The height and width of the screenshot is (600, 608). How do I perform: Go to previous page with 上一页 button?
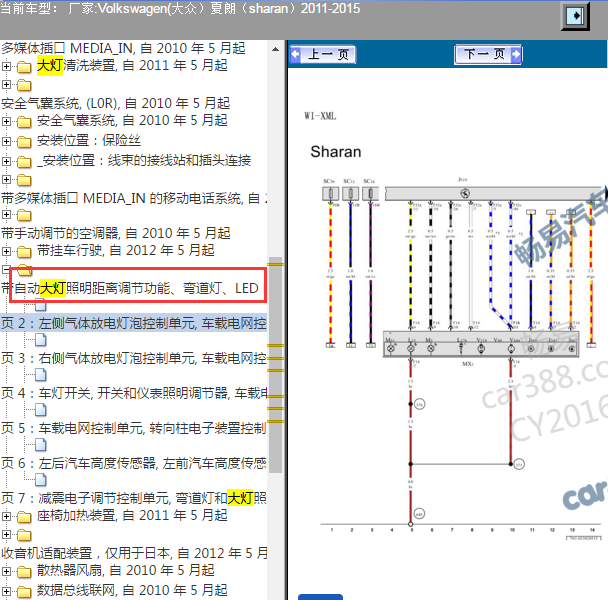323,54
